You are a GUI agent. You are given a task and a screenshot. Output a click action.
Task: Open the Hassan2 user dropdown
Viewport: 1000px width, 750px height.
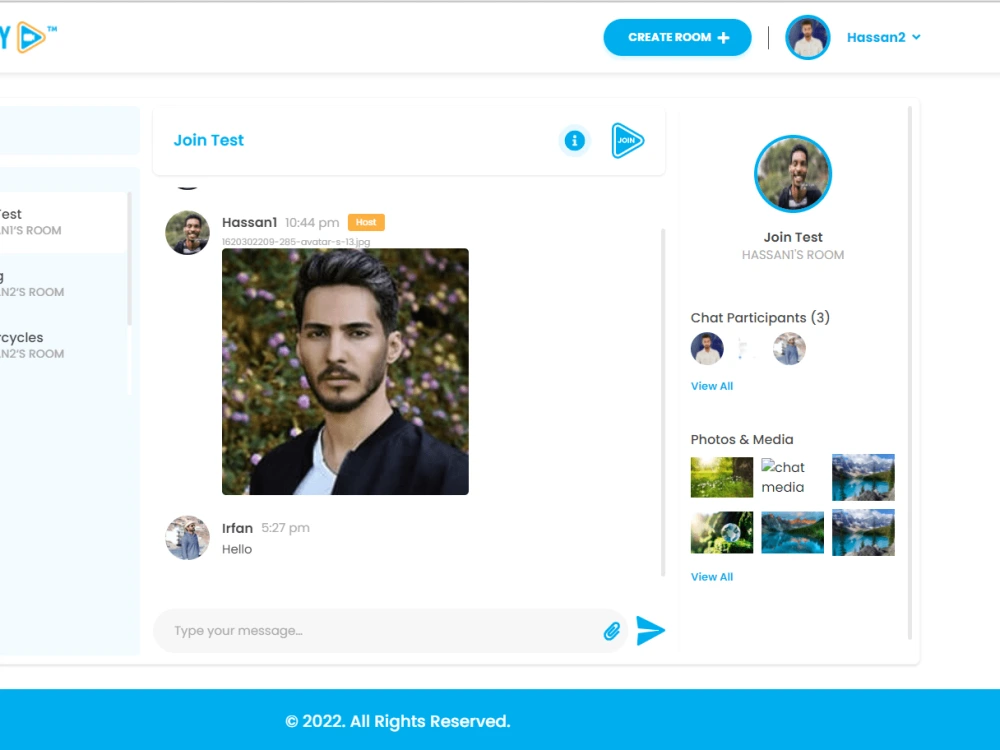tap(883, 37)
